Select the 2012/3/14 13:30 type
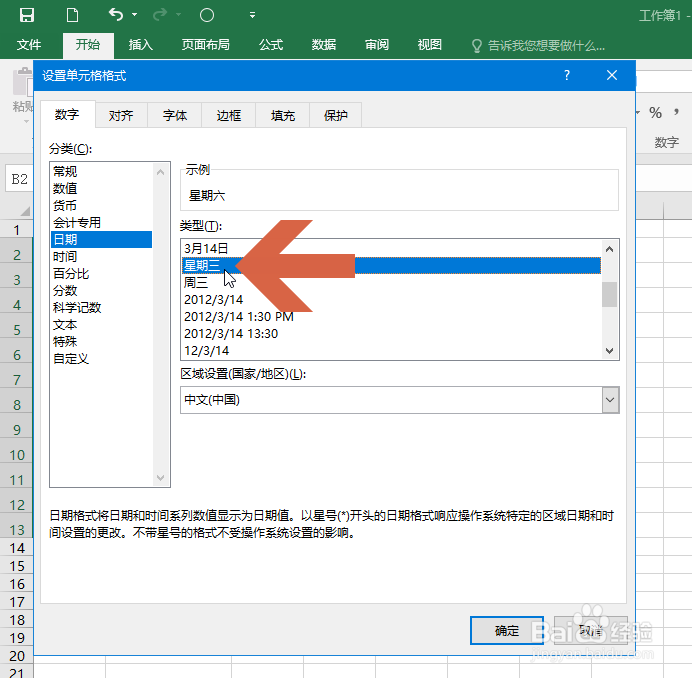The height and width of the screenshot is (678, 692). pos(391,334)
